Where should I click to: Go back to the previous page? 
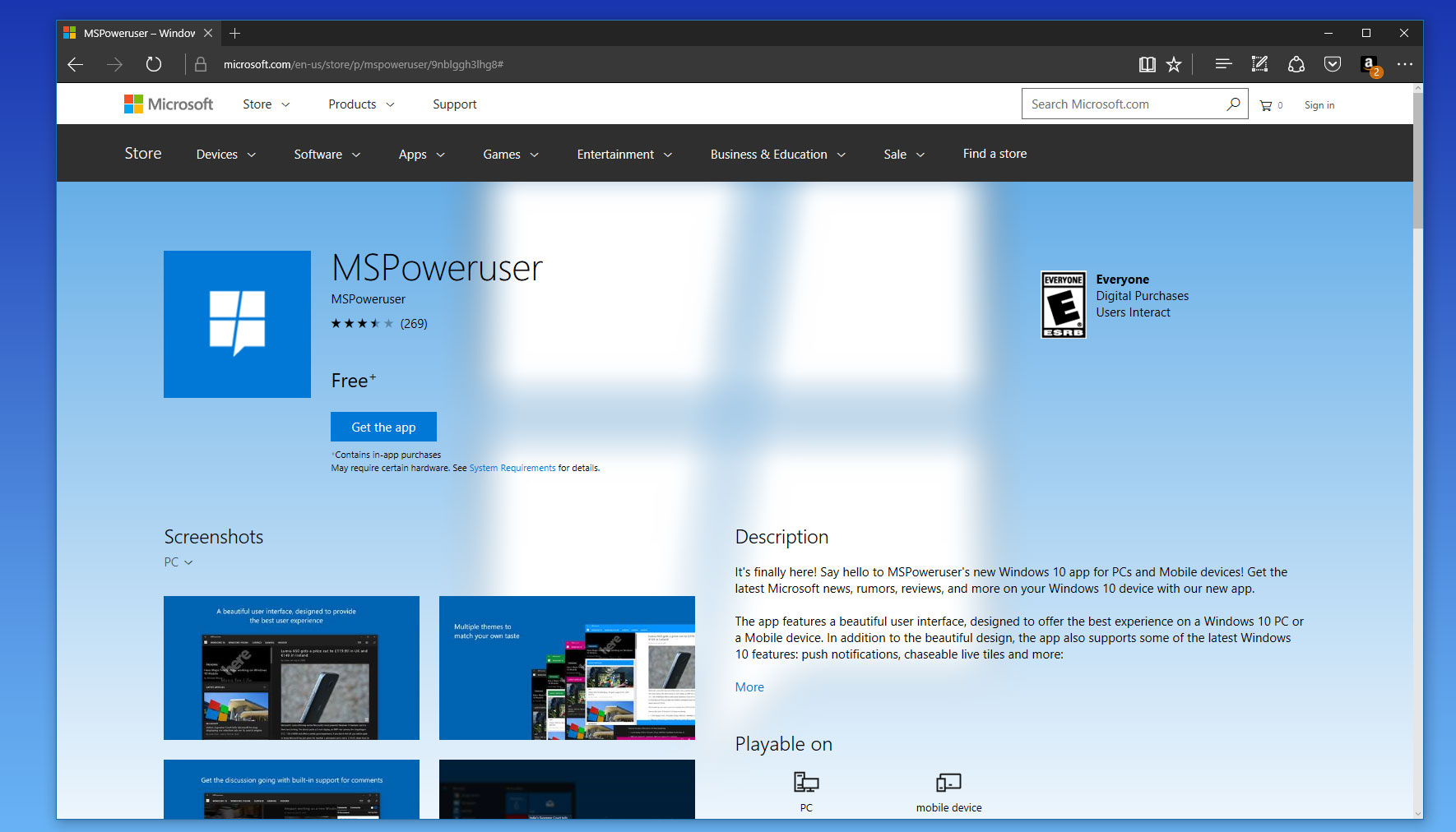pyautogui.click(x=76, y=64)
